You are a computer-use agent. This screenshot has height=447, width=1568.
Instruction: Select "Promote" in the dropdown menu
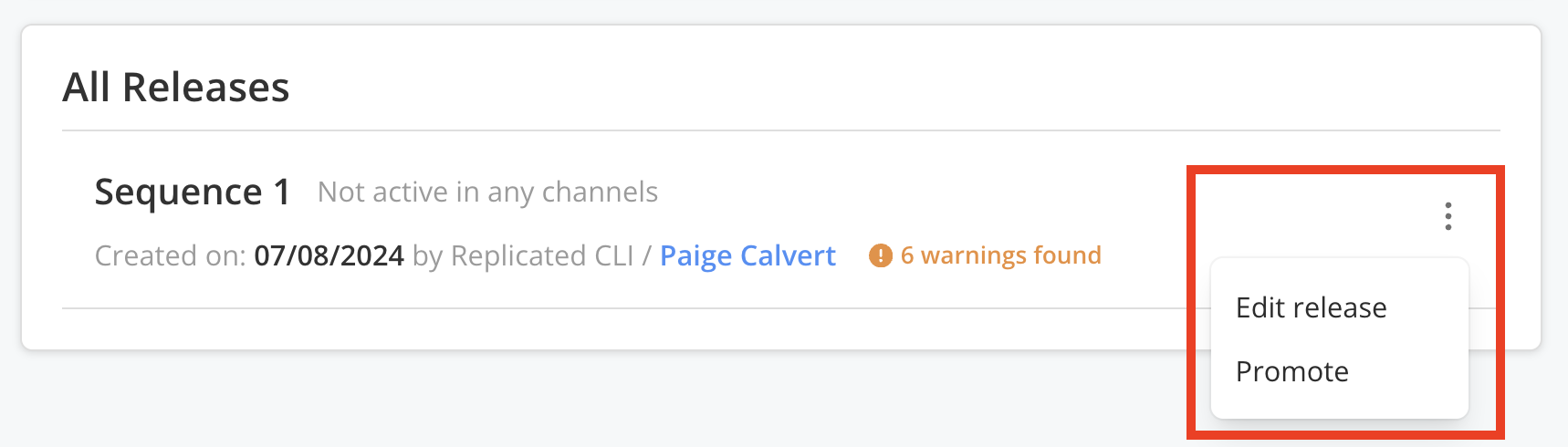[x=1291, y=371]
